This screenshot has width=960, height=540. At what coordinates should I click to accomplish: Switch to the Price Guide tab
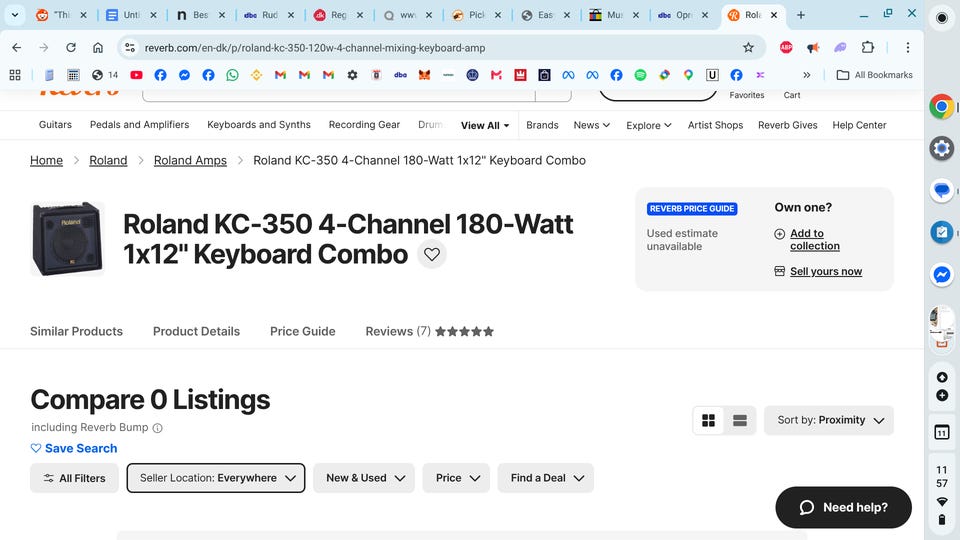(x=302, y=331)
